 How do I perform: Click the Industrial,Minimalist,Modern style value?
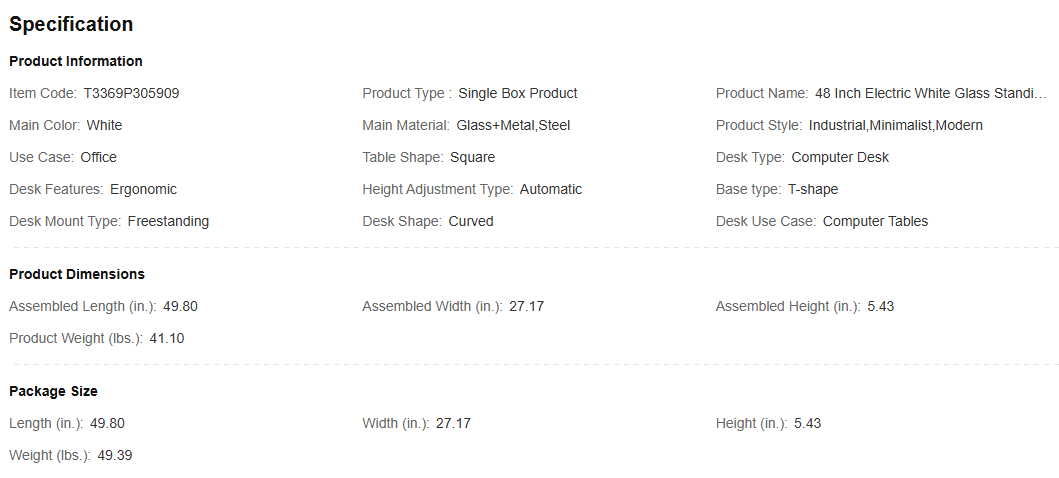pyautogui.click(x=896, y=125)
